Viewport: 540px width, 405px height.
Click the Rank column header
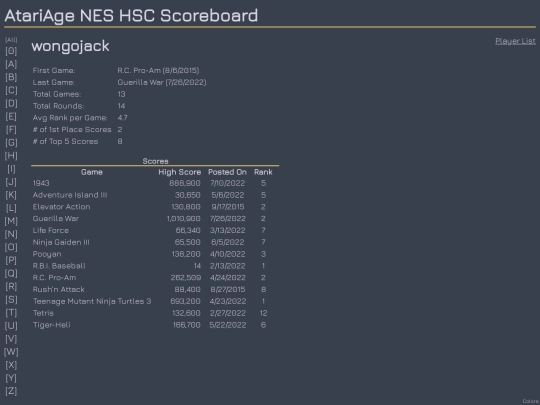click(x=263, y=172)
